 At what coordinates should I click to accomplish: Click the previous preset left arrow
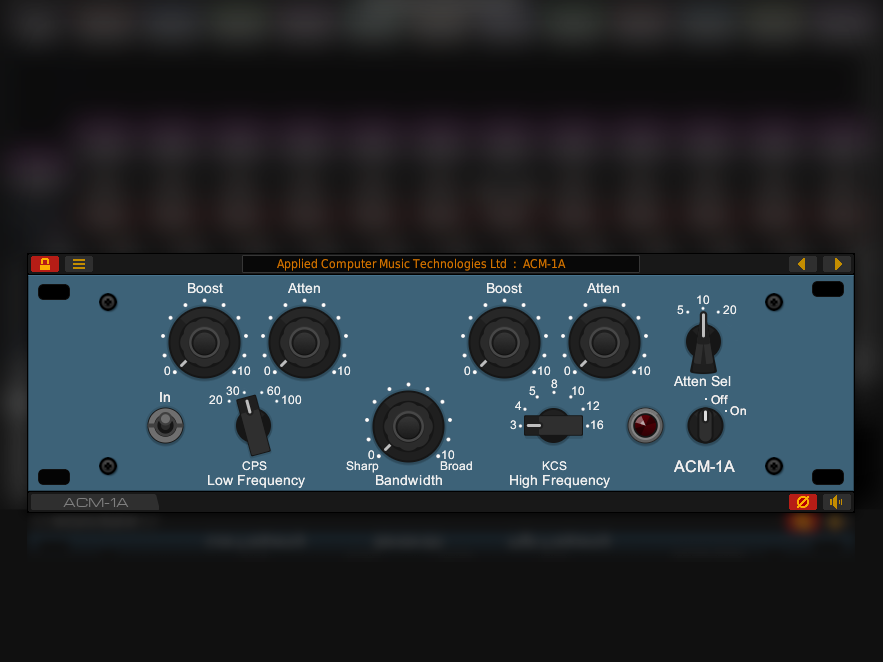(802, 264)
